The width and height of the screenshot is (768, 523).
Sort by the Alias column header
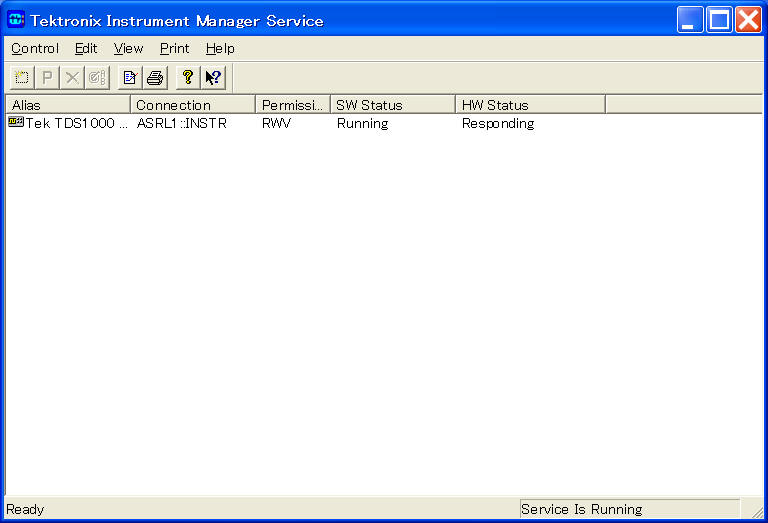[68, 105]
